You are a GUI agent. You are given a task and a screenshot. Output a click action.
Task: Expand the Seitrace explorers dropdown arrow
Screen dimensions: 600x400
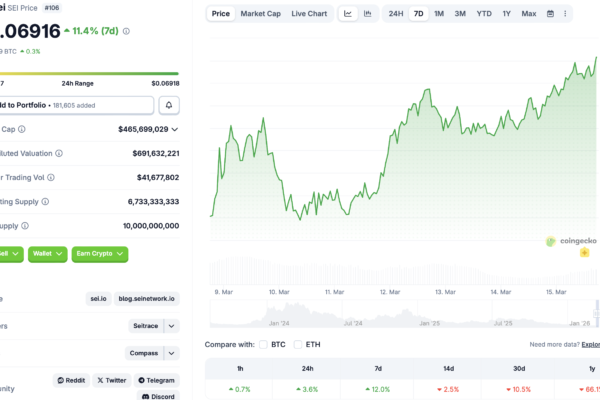pos(172,326)
